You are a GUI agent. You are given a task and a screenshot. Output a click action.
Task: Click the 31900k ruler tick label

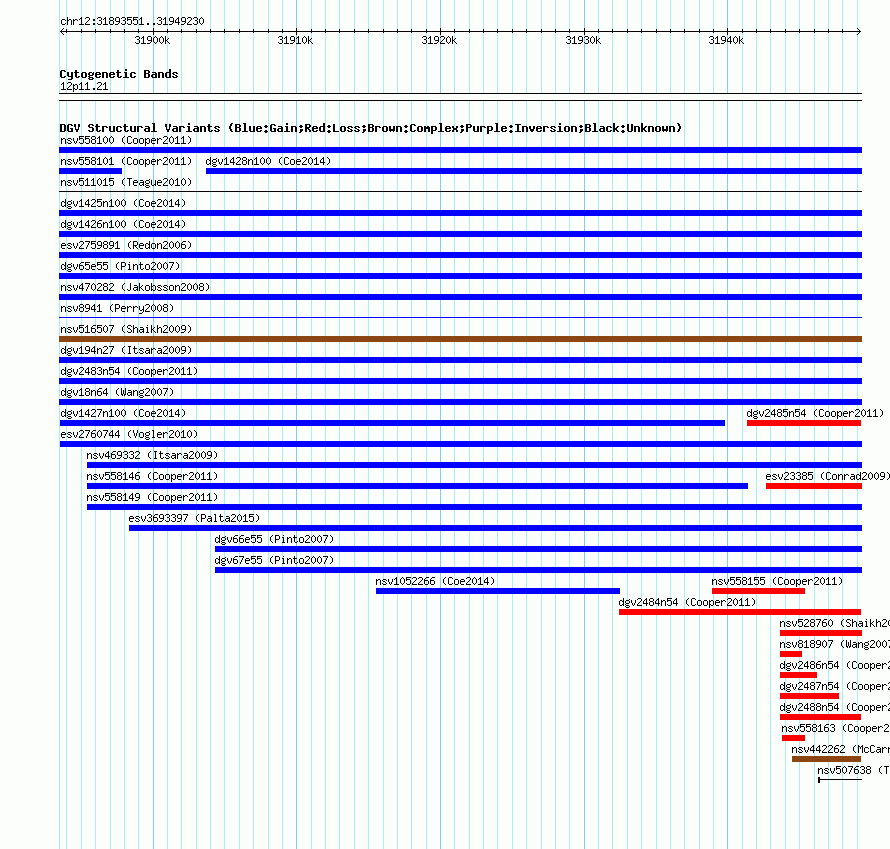[152, 40]
